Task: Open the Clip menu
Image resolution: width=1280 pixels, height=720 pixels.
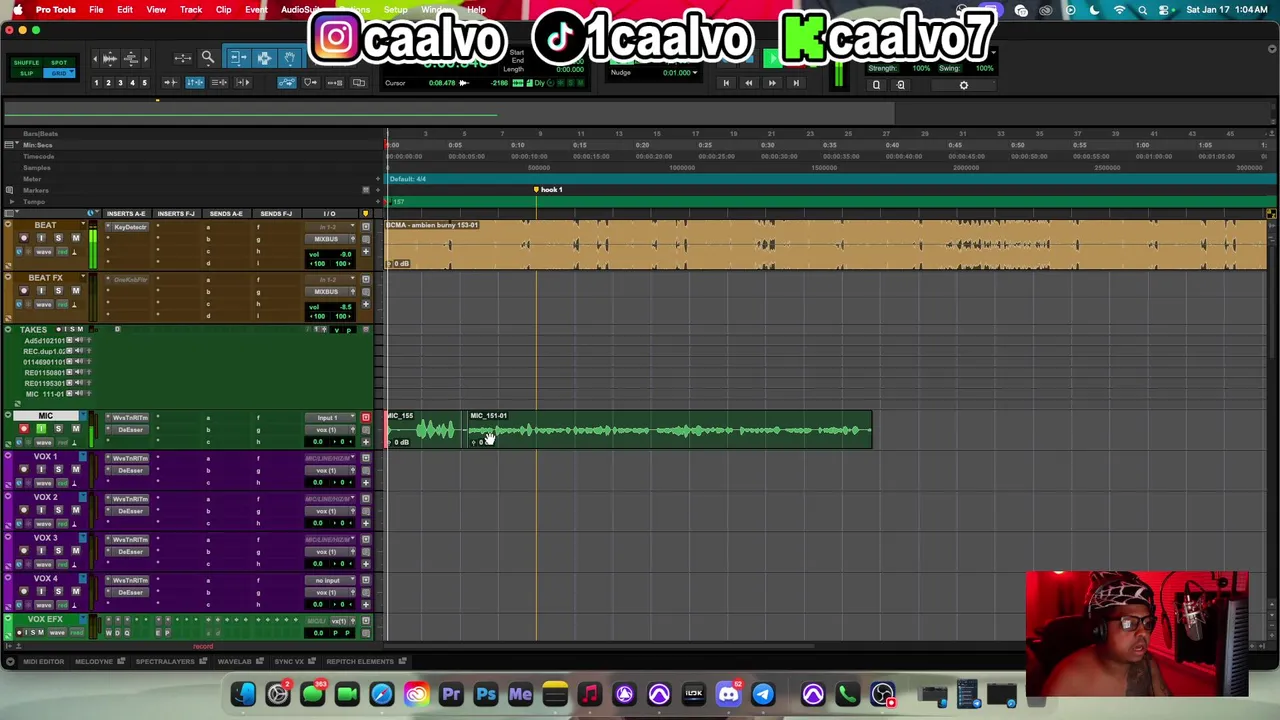Action: (x=224, y=10)
